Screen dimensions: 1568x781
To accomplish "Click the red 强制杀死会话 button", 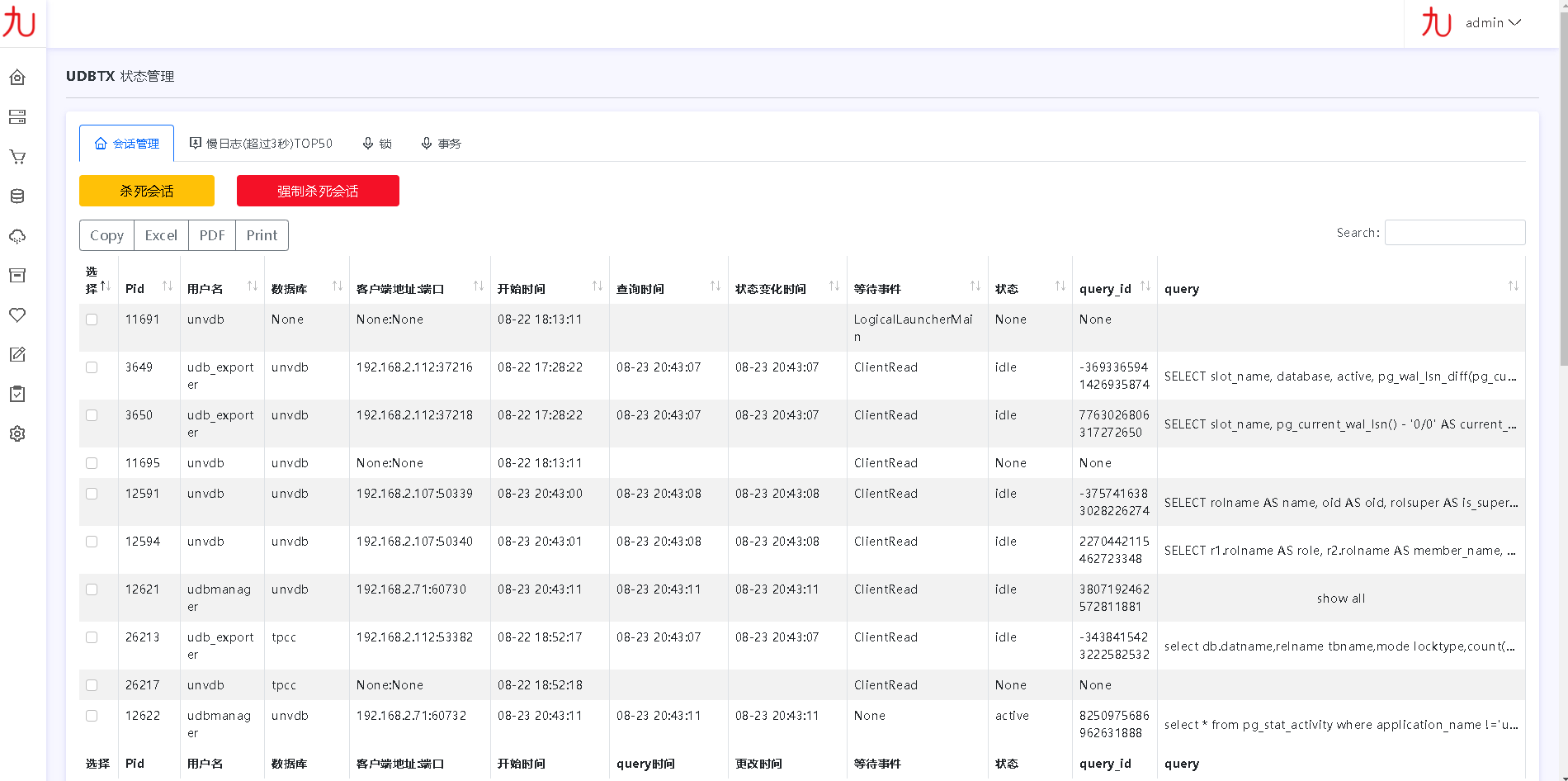I will coord(318,191).
